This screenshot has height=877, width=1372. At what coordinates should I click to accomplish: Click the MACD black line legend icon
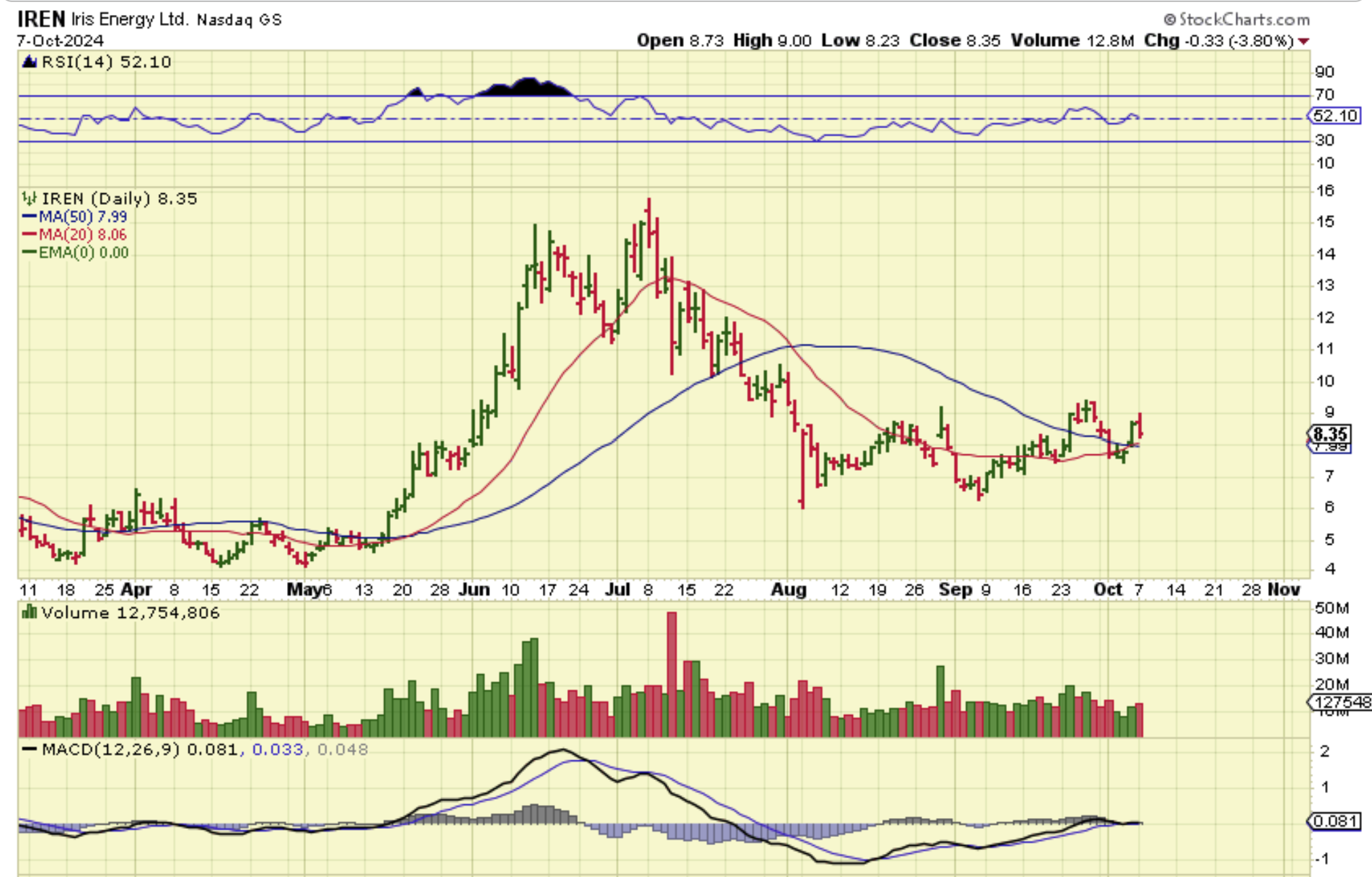pyautogui.click(x=29, y=749)
